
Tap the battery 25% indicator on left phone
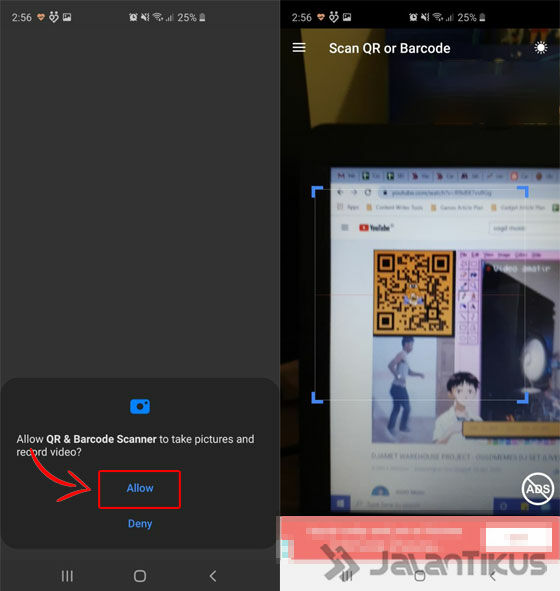click(191, 17)
